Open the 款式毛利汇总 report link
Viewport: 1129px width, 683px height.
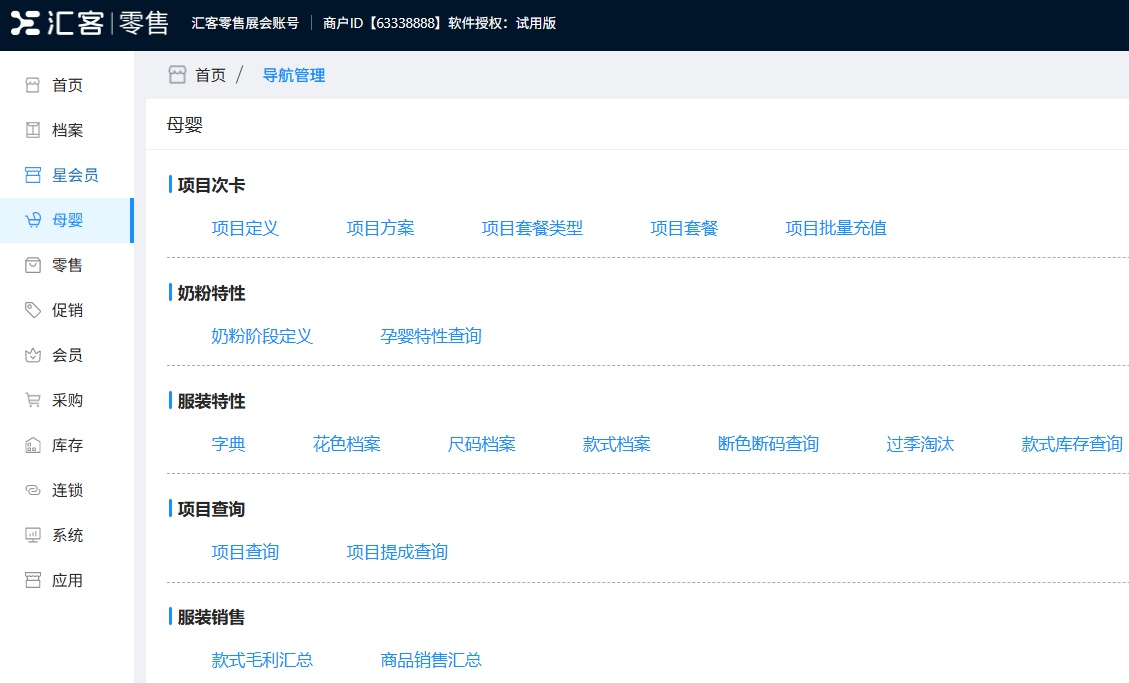(x=262, y=660)
